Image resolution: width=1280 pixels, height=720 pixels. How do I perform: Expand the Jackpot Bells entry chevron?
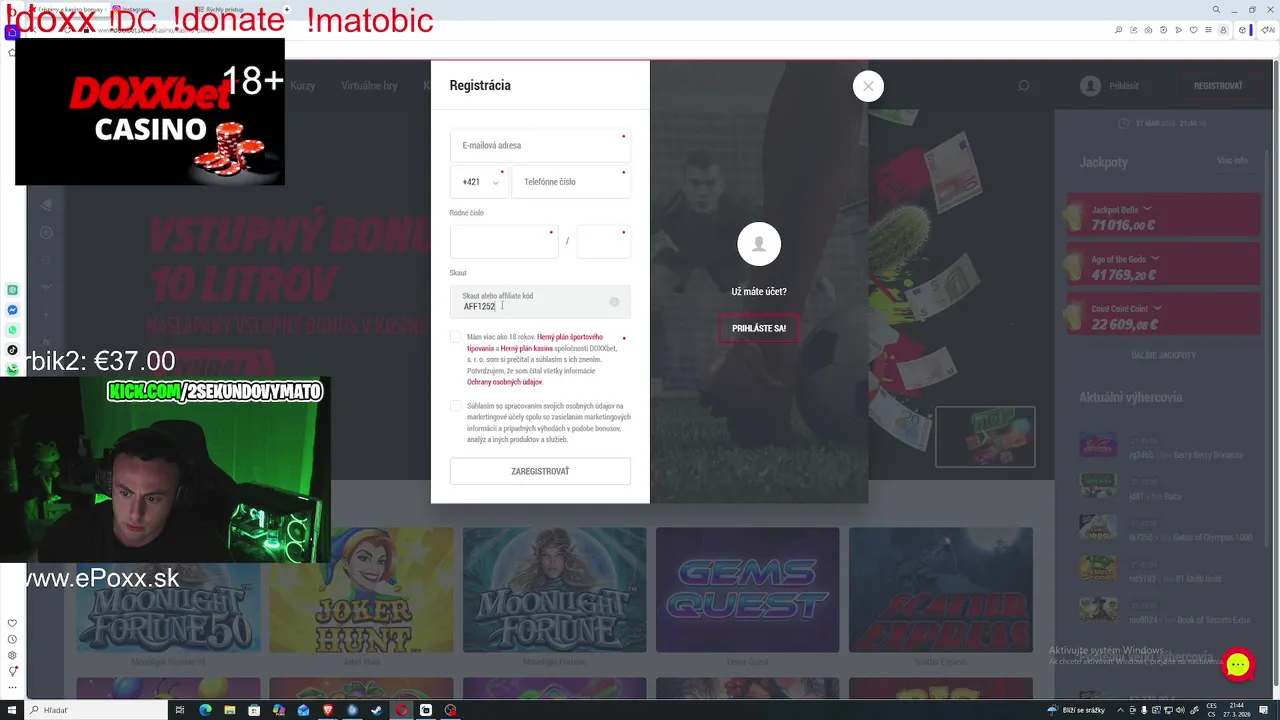(1147, 210)
